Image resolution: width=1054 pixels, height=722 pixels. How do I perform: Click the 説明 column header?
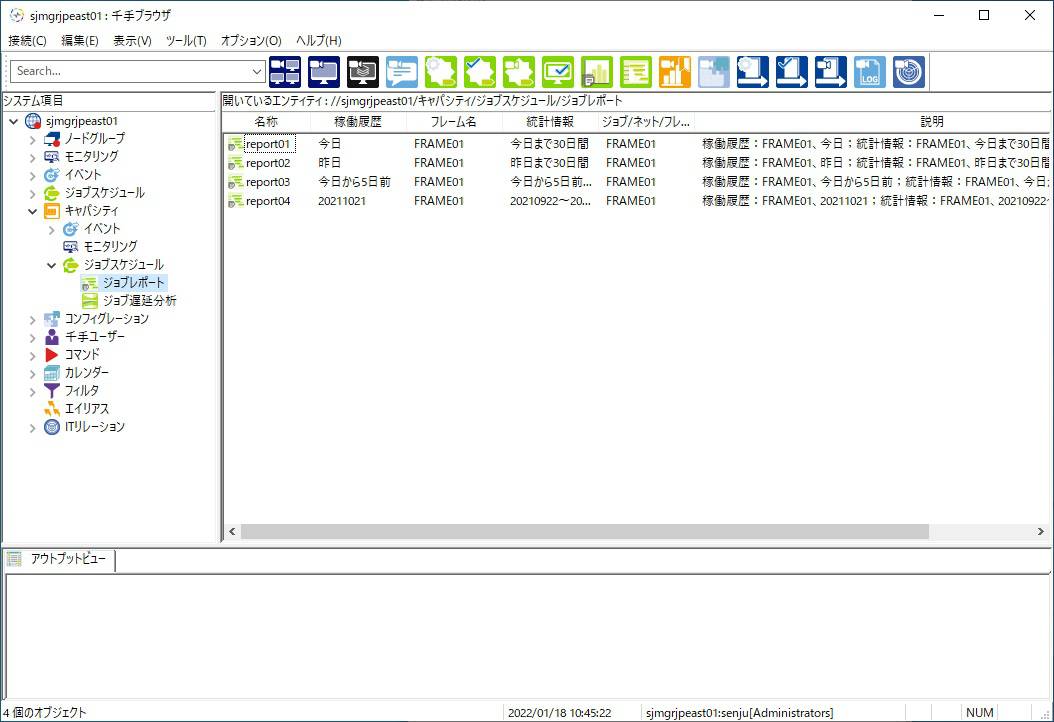point(932,122)
